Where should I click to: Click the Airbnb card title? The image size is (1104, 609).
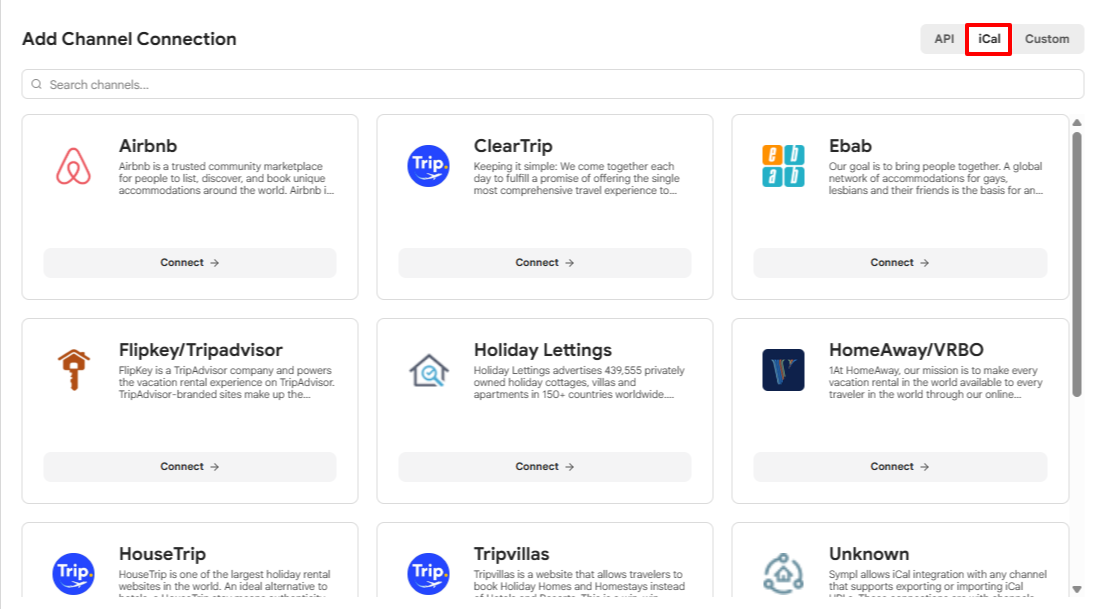click(x=148, y=146)
